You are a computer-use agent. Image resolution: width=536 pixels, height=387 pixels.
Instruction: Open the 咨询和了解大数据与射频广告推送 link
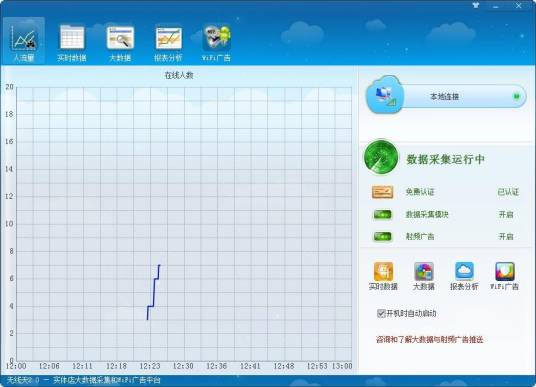(429, 339)
